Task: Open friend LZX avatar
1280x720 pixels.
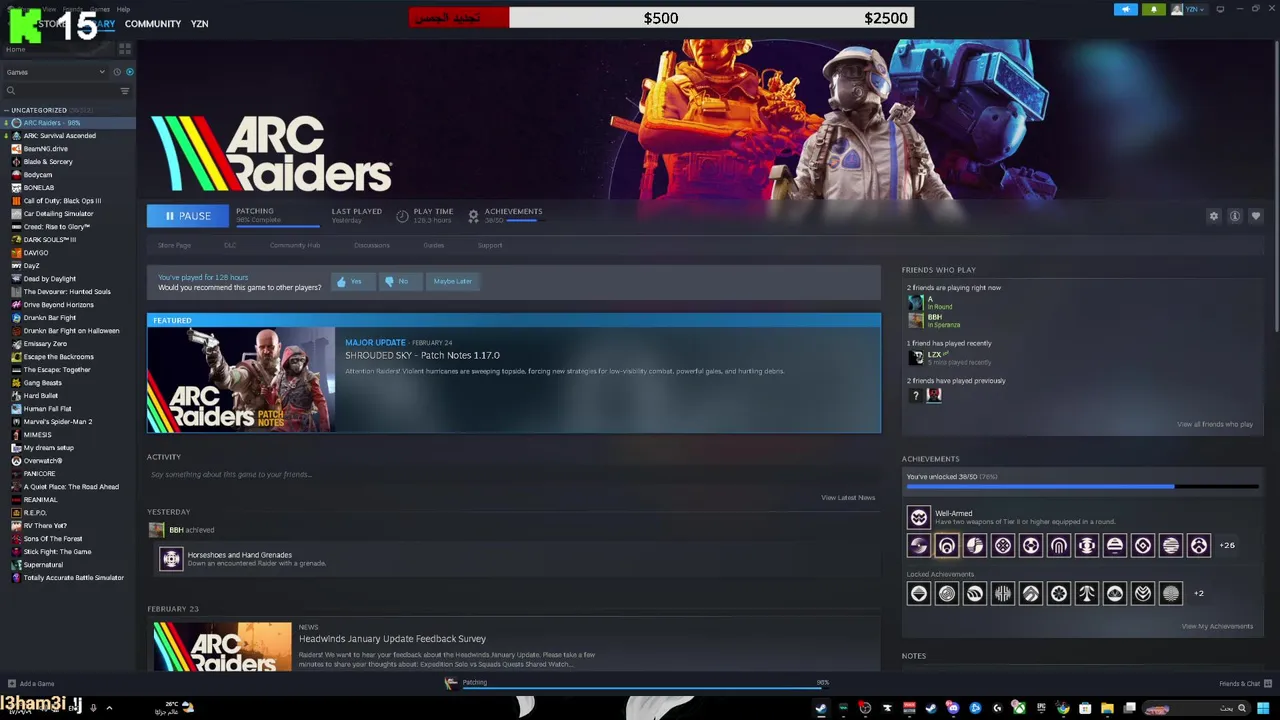Action: pyautogui.click(x=915, y=357)
